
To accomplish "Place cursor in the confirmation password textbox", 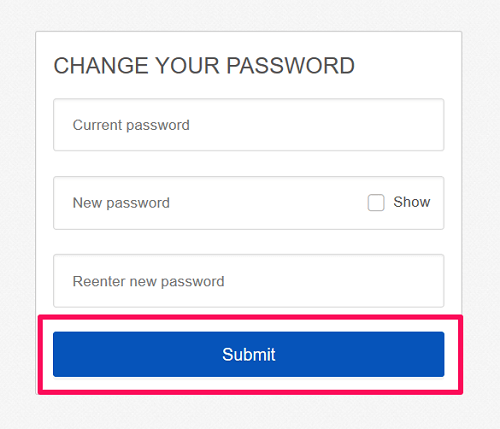I will (249, 281).
